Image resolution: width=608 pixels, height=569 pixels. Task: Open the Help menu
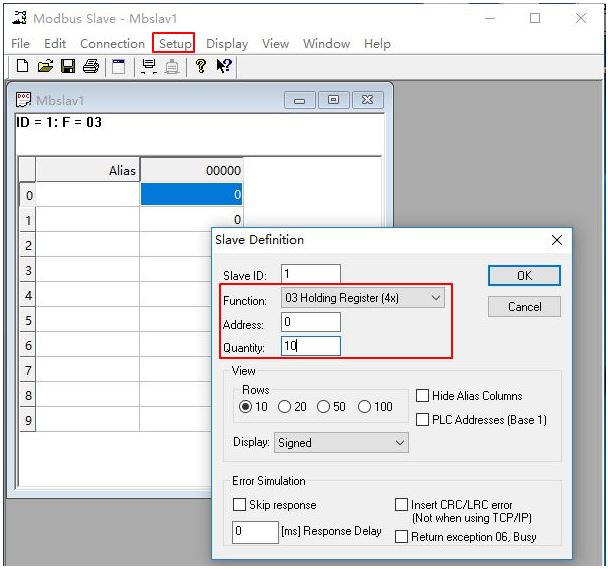(x=377, y=43)
